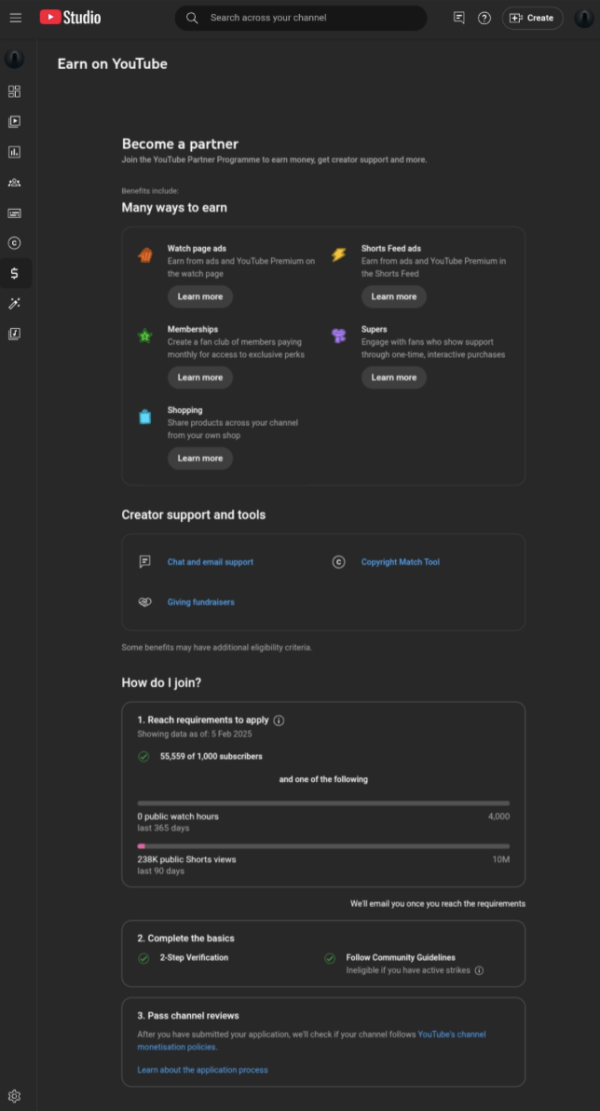Open the Audio library sidebar icon
600x1111 pixels.
click(x=14, y=334)
